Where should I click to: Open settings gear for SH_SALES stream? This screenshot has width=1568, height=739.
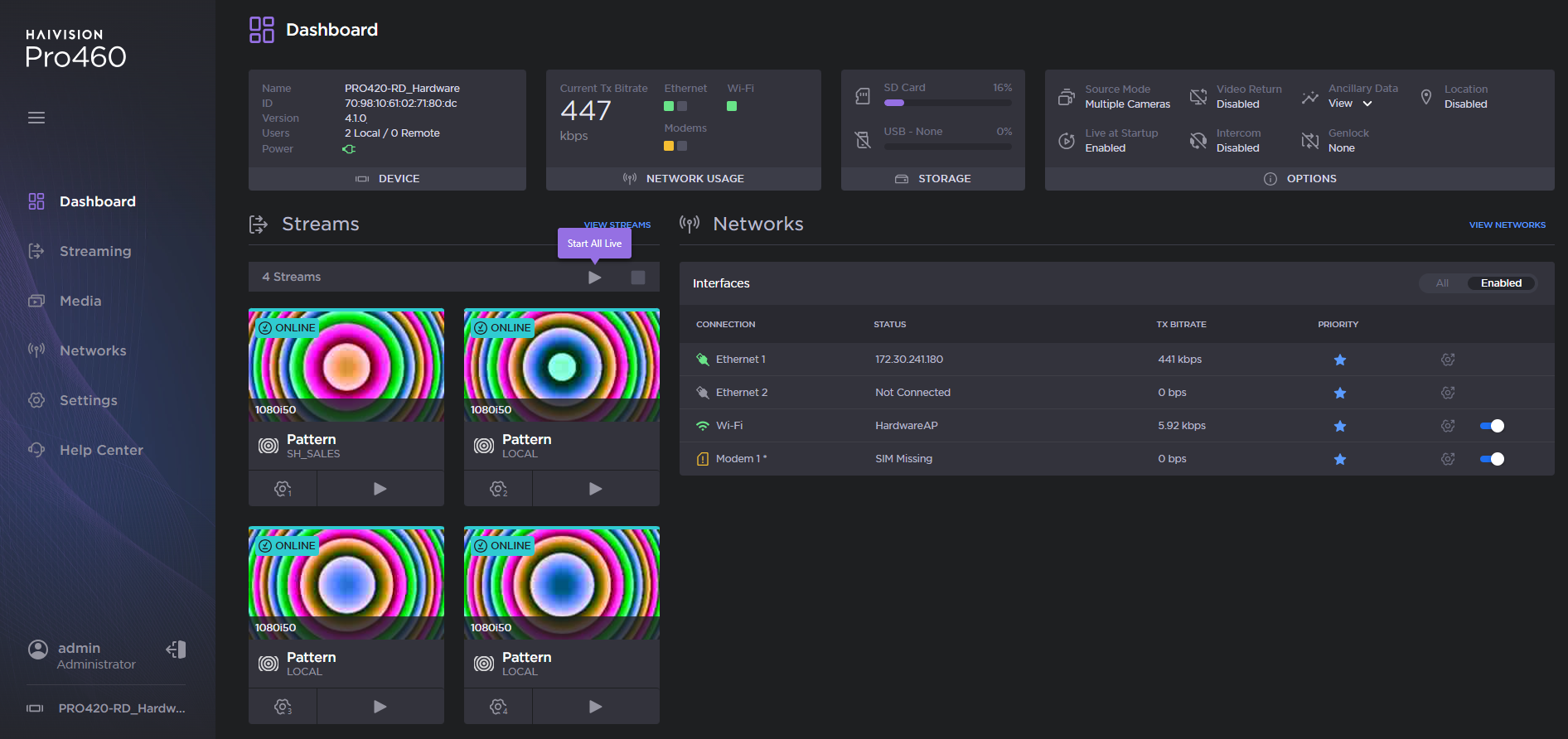[283, 489]
